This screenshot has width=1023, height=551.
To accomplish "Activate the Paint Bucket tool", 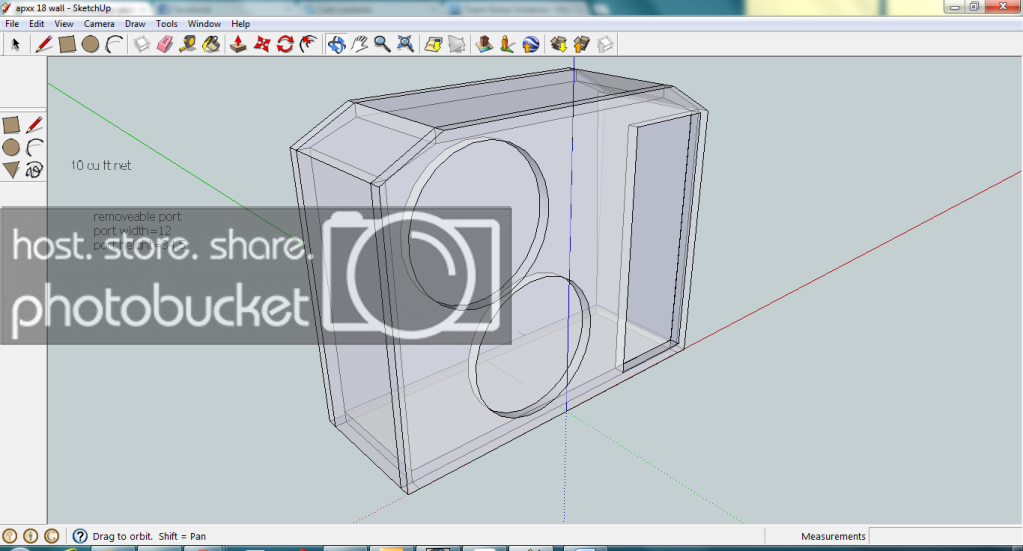I will pos(211,44).
